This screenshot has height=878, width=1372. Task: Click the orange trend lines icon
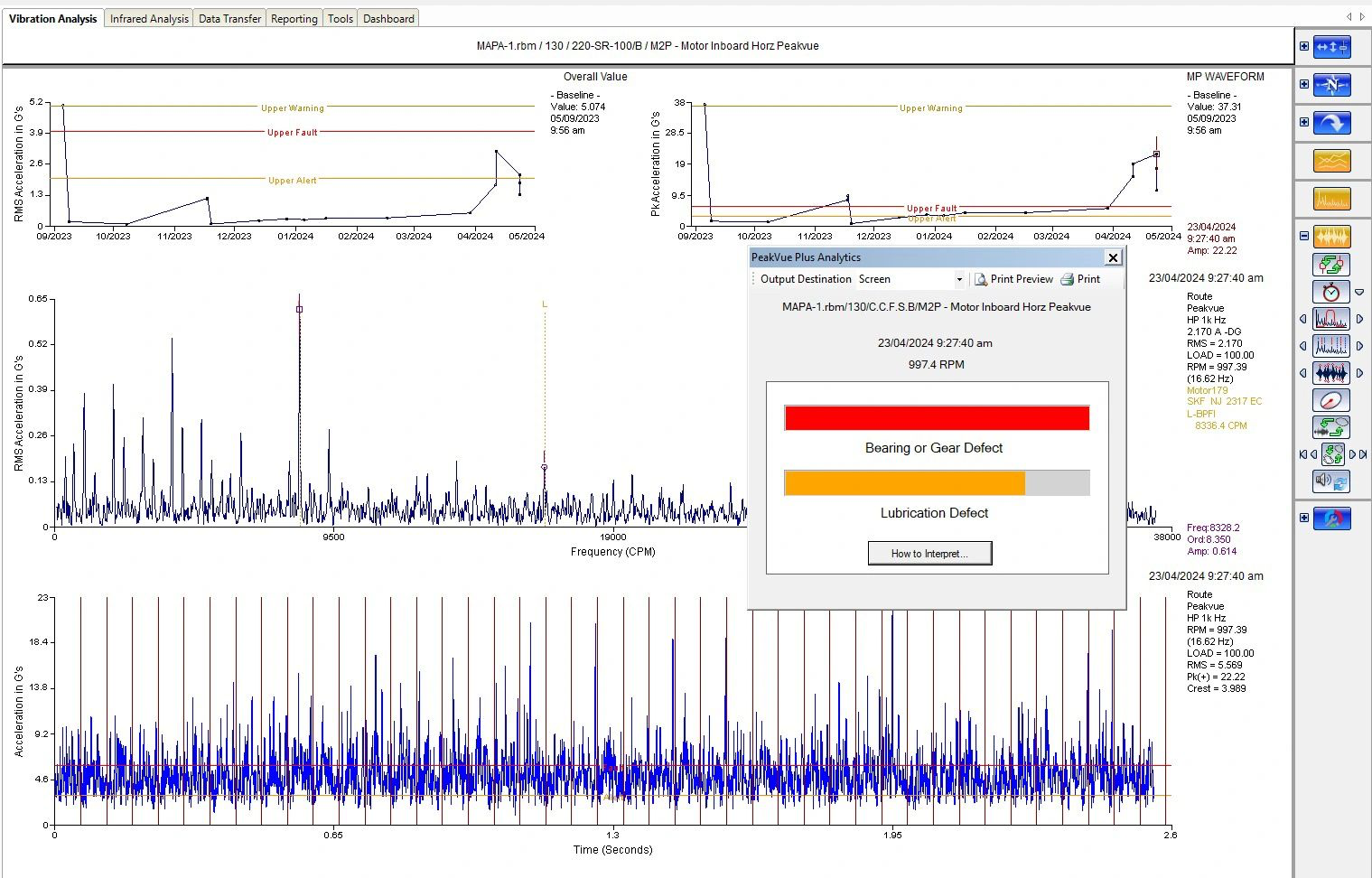click(x=1331, y=161)
